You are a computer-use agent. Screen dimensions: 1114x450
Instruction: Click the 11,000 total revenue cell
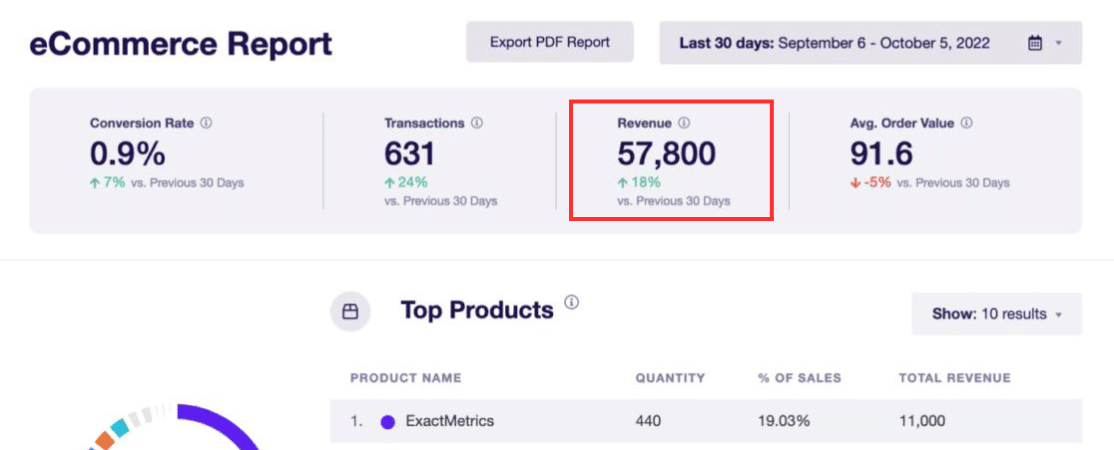click(922, 421)
